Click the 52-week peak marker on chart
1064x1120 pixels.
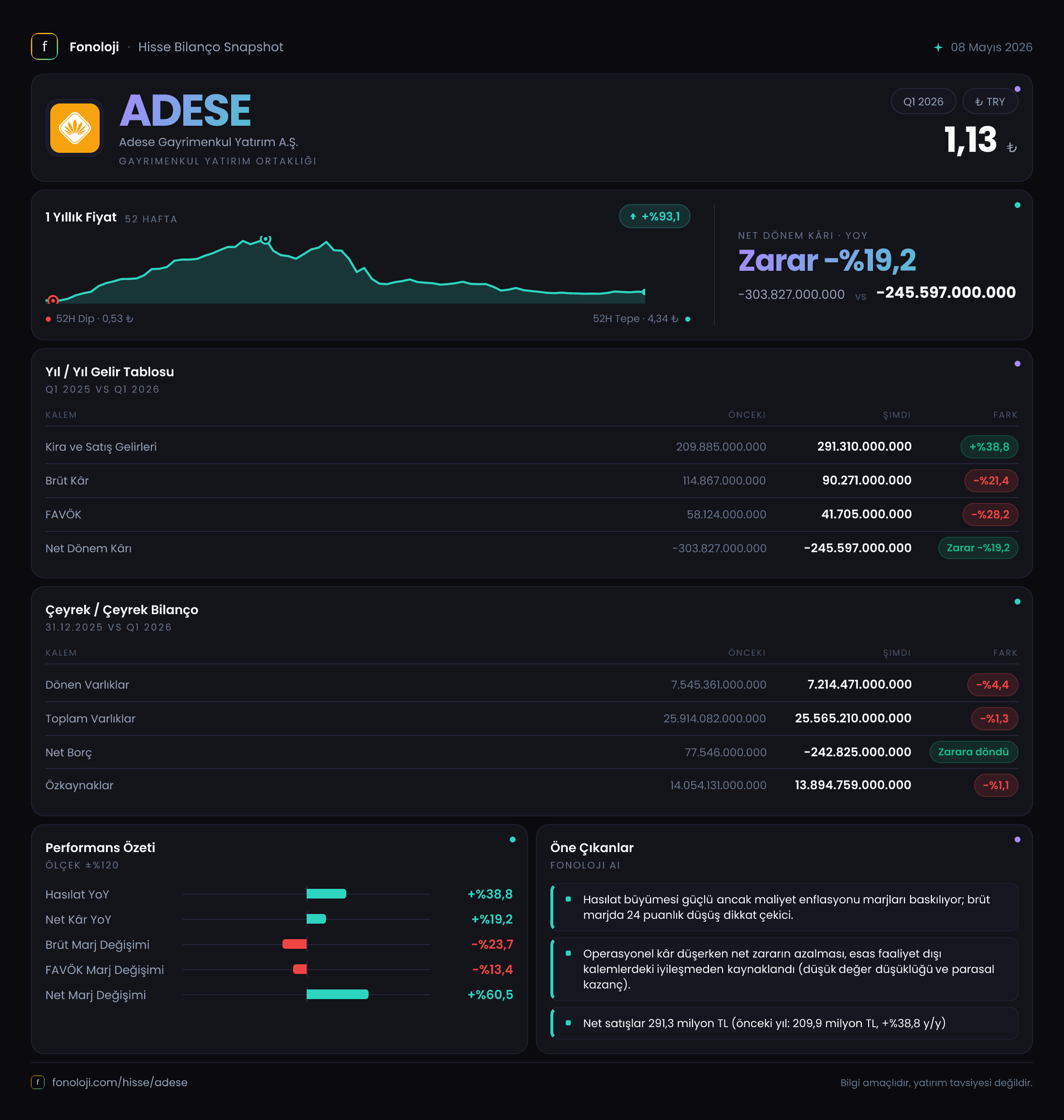click(266, 239)
